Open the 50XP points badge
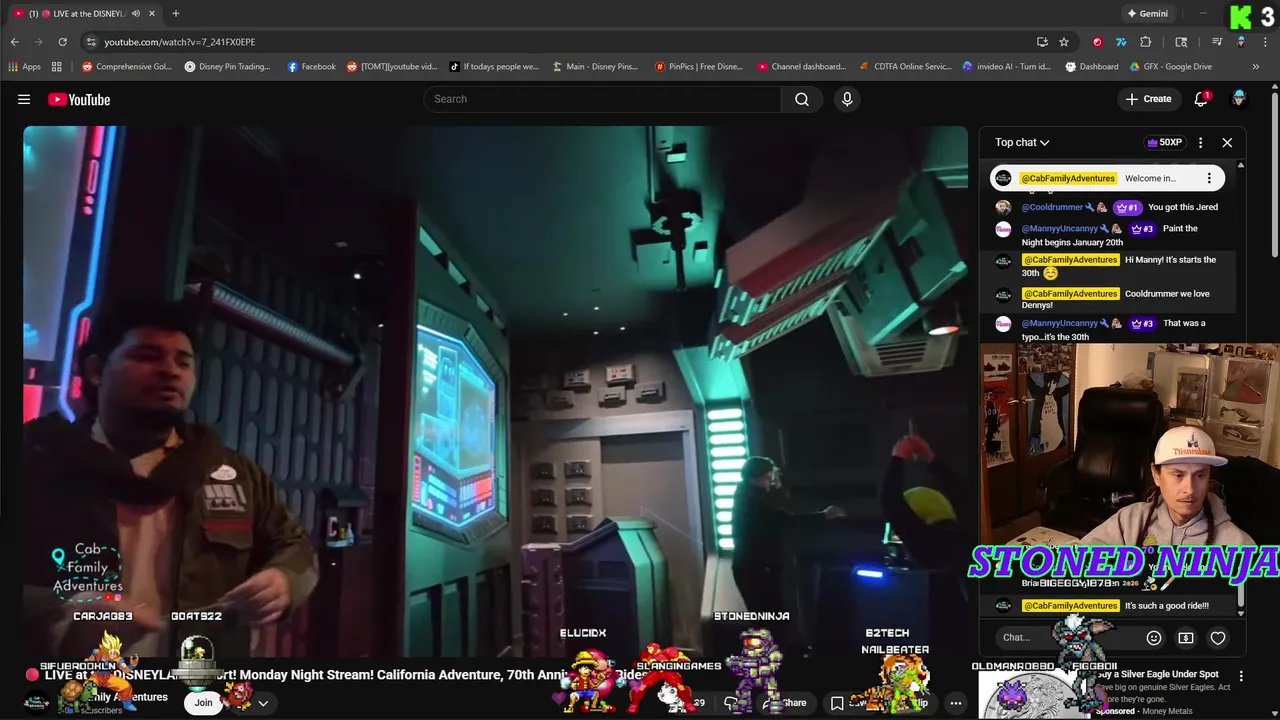The width and height of the screenshot is (1280, 720). (x=1165, y=142)
